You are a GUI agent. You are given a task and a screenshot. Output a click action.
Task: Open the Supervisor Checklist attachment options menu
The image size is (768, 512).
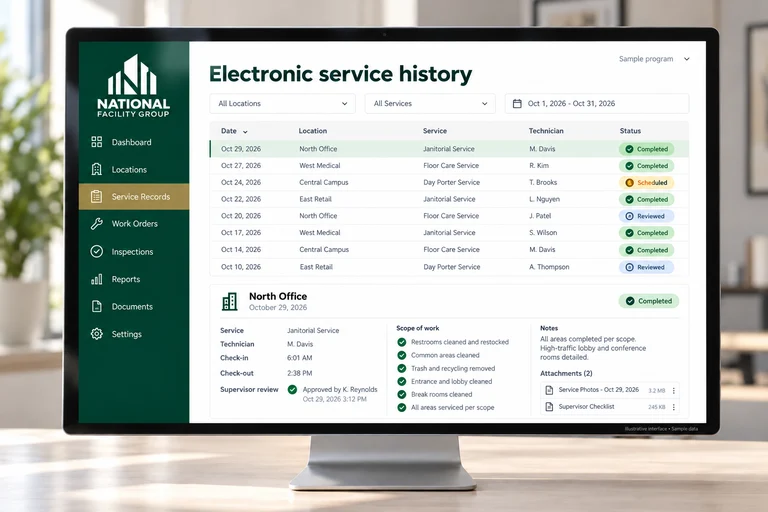[x=674, y=407]
